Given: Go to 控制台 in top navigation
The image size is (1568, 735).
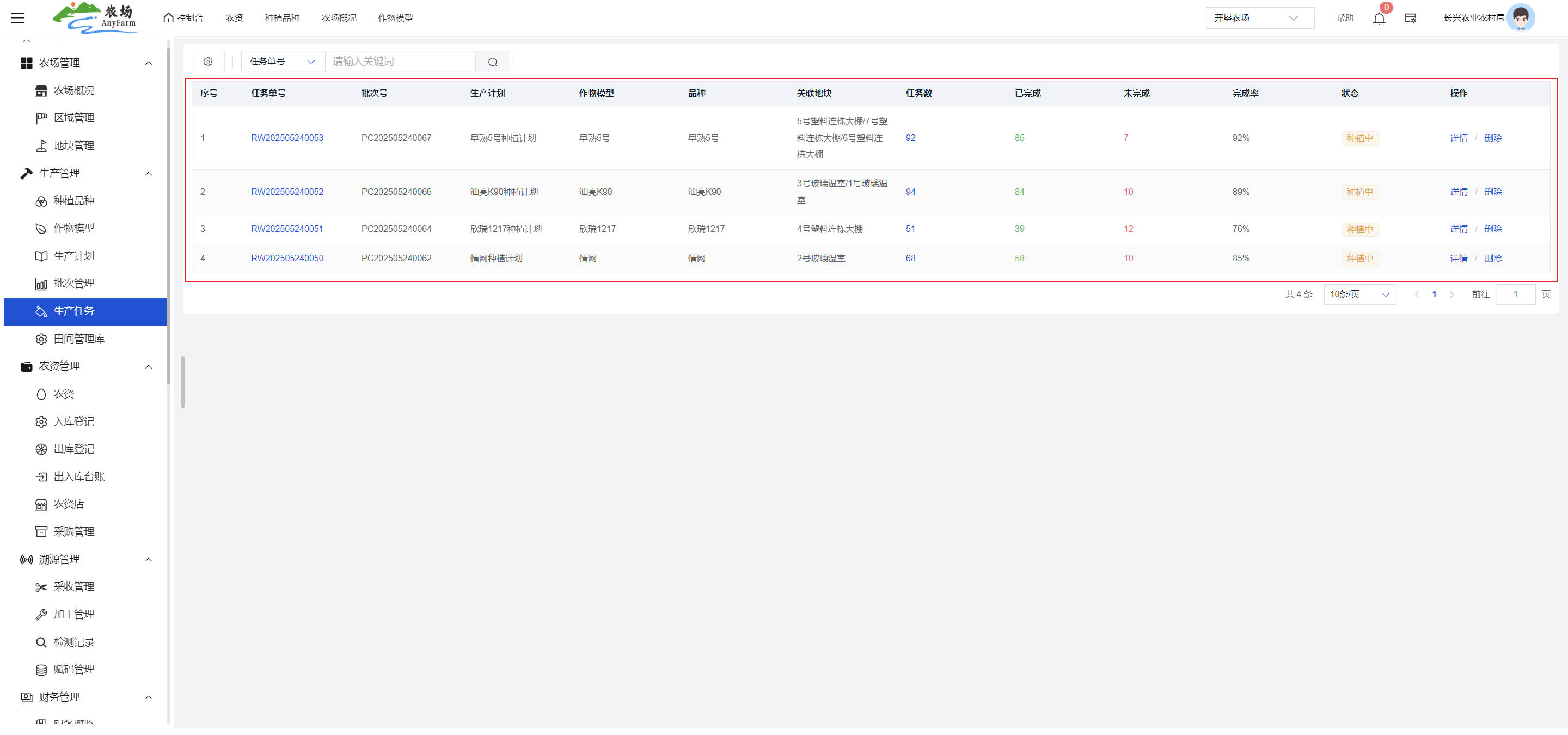Looking at the screenshot, I should click(x=183, y=19).
